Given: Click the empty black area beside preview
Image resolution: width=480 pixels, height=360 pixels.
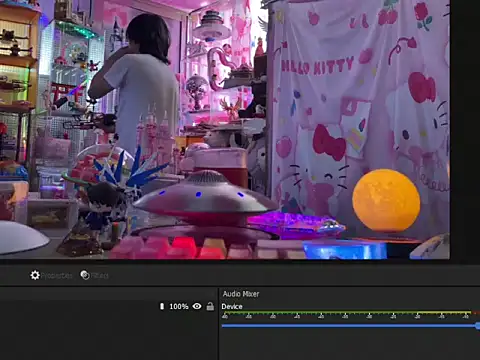Looking at the screenshot, I should pyautogui.click(x=465, y=129).
